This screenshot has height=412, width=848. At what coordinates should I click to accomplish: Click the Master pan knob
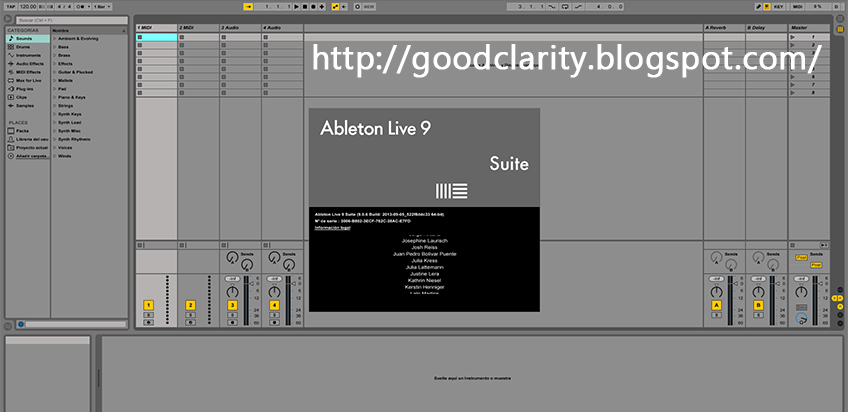pos(801,293)
